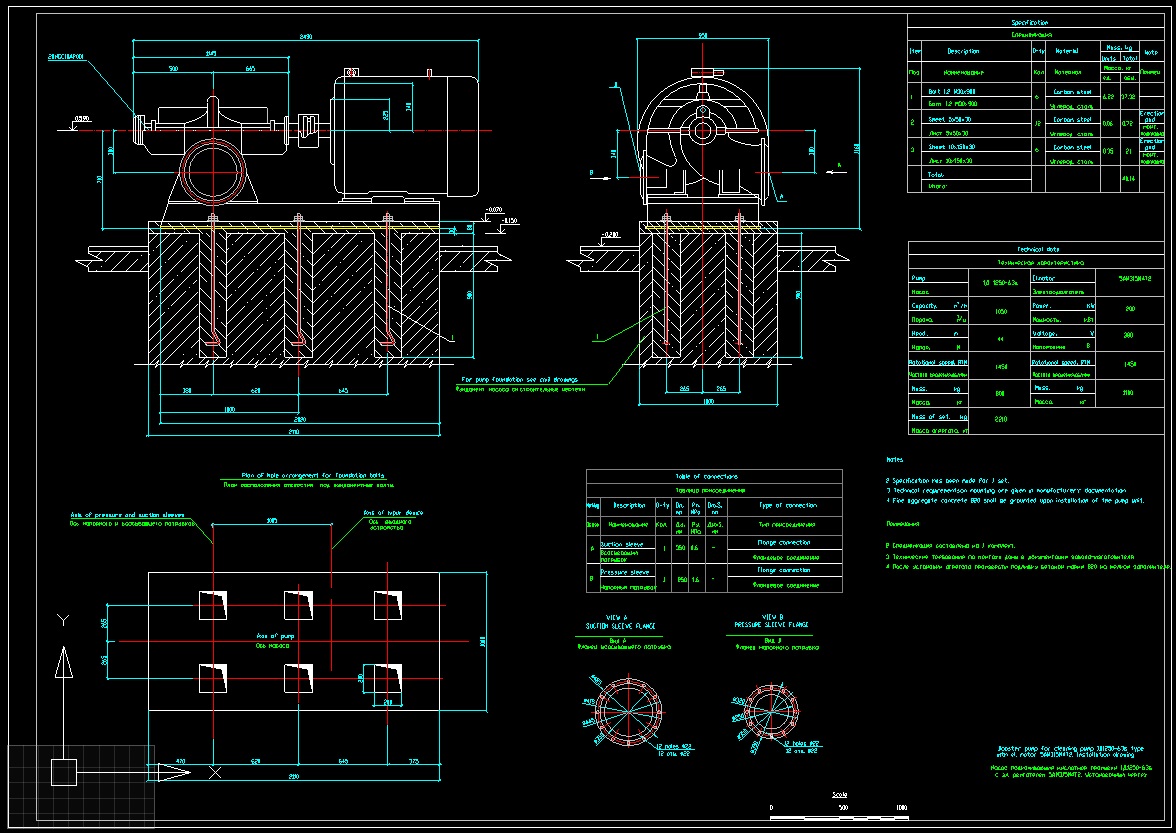Click the UCS Y-axis arrowhead
Screen dimensions: 1176x833
(64, 664)
